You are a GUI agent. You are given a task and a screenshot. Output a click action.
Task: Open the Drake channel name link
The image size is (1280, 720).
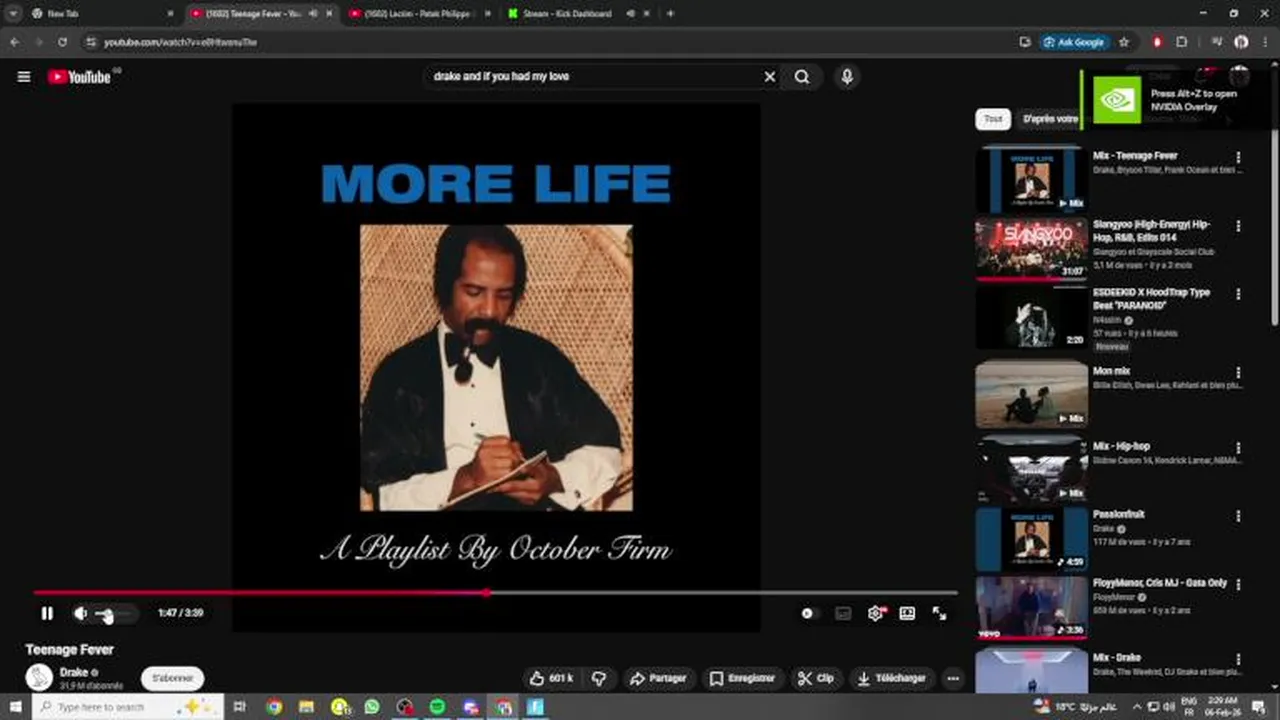(x=74, y=673)
